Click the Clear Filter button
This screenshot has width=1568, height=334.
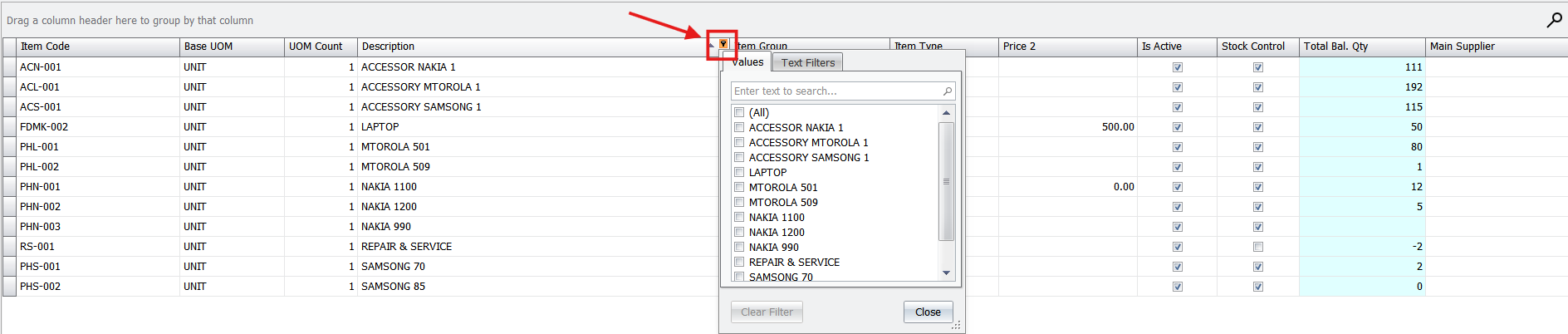pos(767,312)
